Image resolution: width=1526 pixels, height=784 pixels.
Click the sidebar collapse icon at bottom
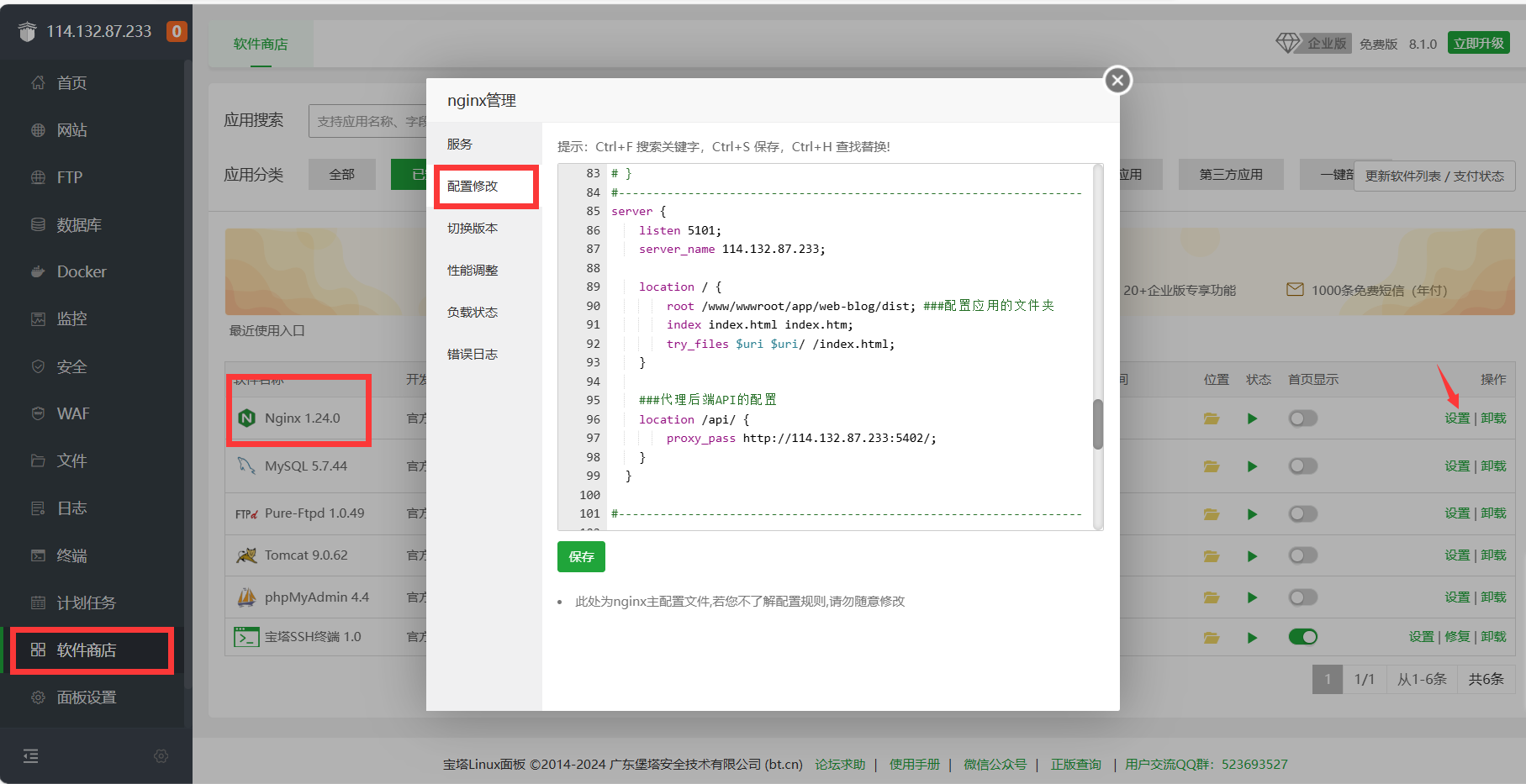point(31,755)
